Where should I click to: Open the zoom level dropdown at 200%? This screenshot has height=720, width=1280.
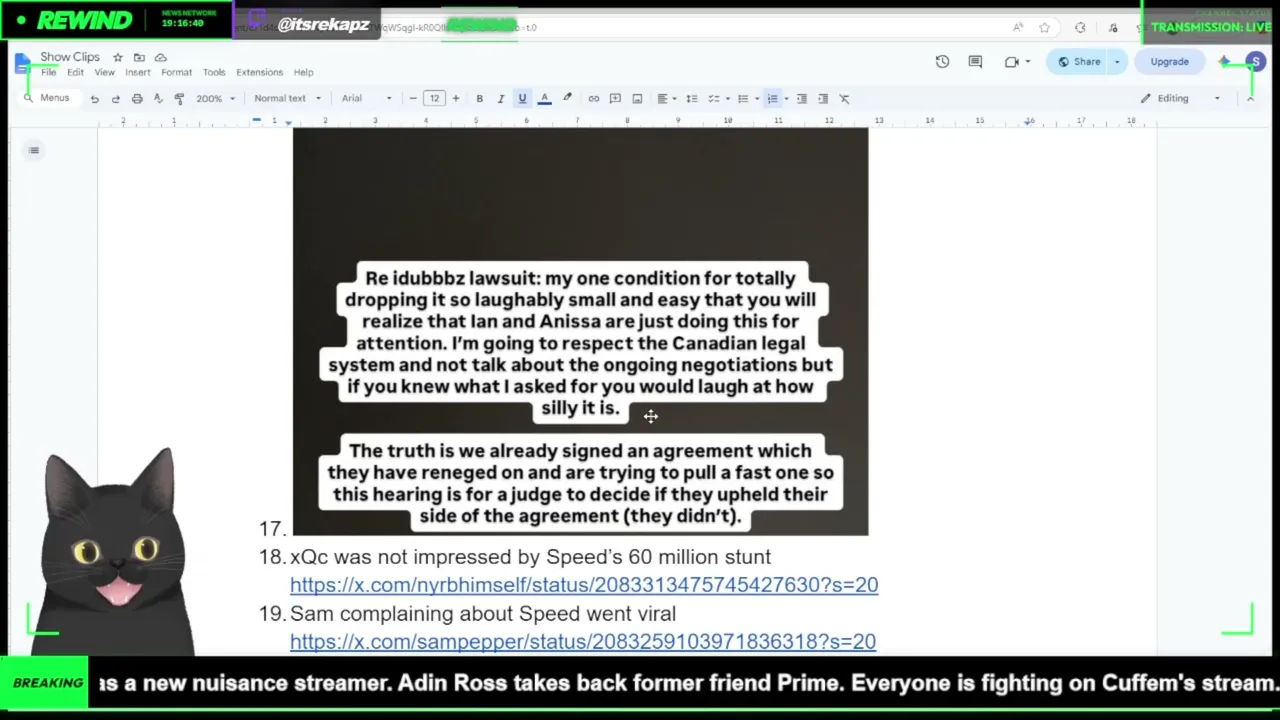click(x=215, y=98)
